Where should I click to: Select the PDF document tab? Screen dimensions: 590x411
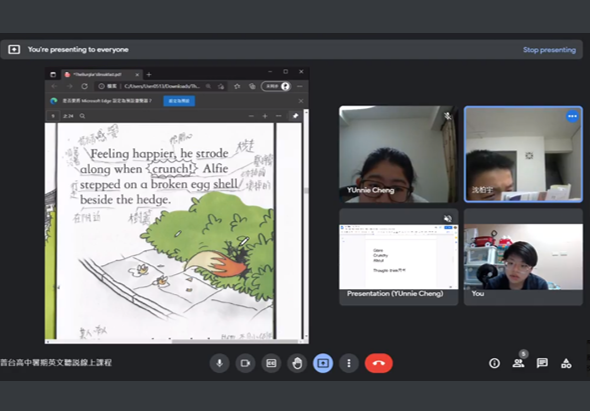[x=102, y=75]
